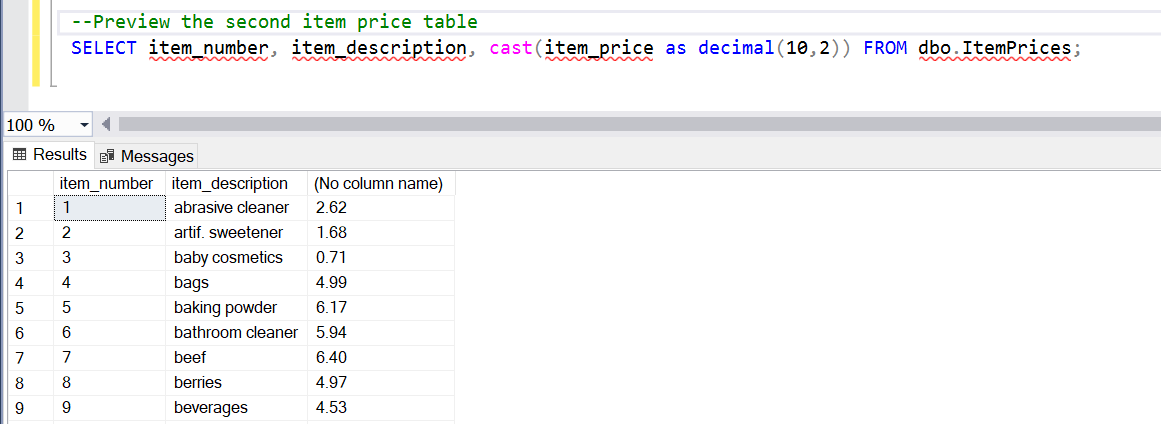1161x424 pixels.
Task: Select the abrasive cleaner cell
Action: 236,208
